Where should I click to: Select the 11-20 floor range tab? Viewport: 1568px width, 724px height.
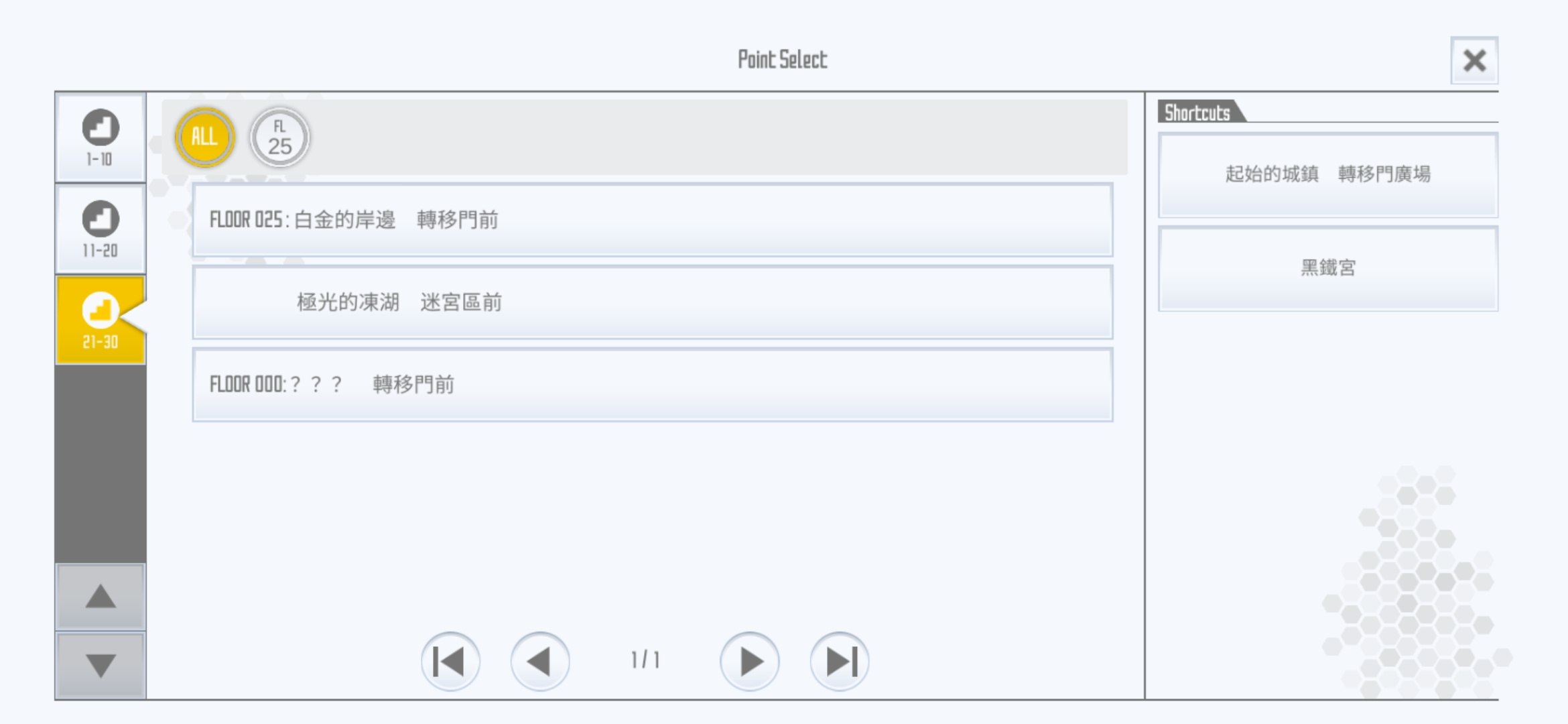pos(101,229)
